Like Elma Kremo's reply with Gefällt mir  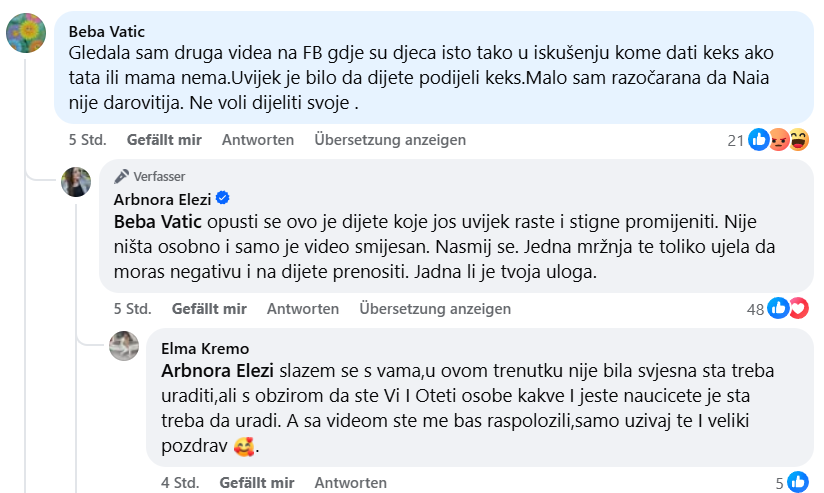tap(255, 483)
